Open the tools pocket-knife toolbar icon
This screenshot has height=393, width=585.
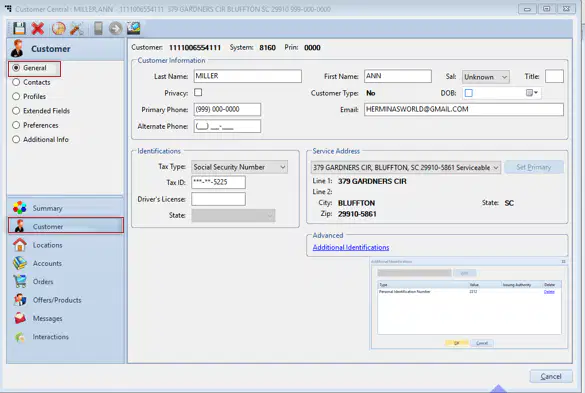(x=77, y=28)
